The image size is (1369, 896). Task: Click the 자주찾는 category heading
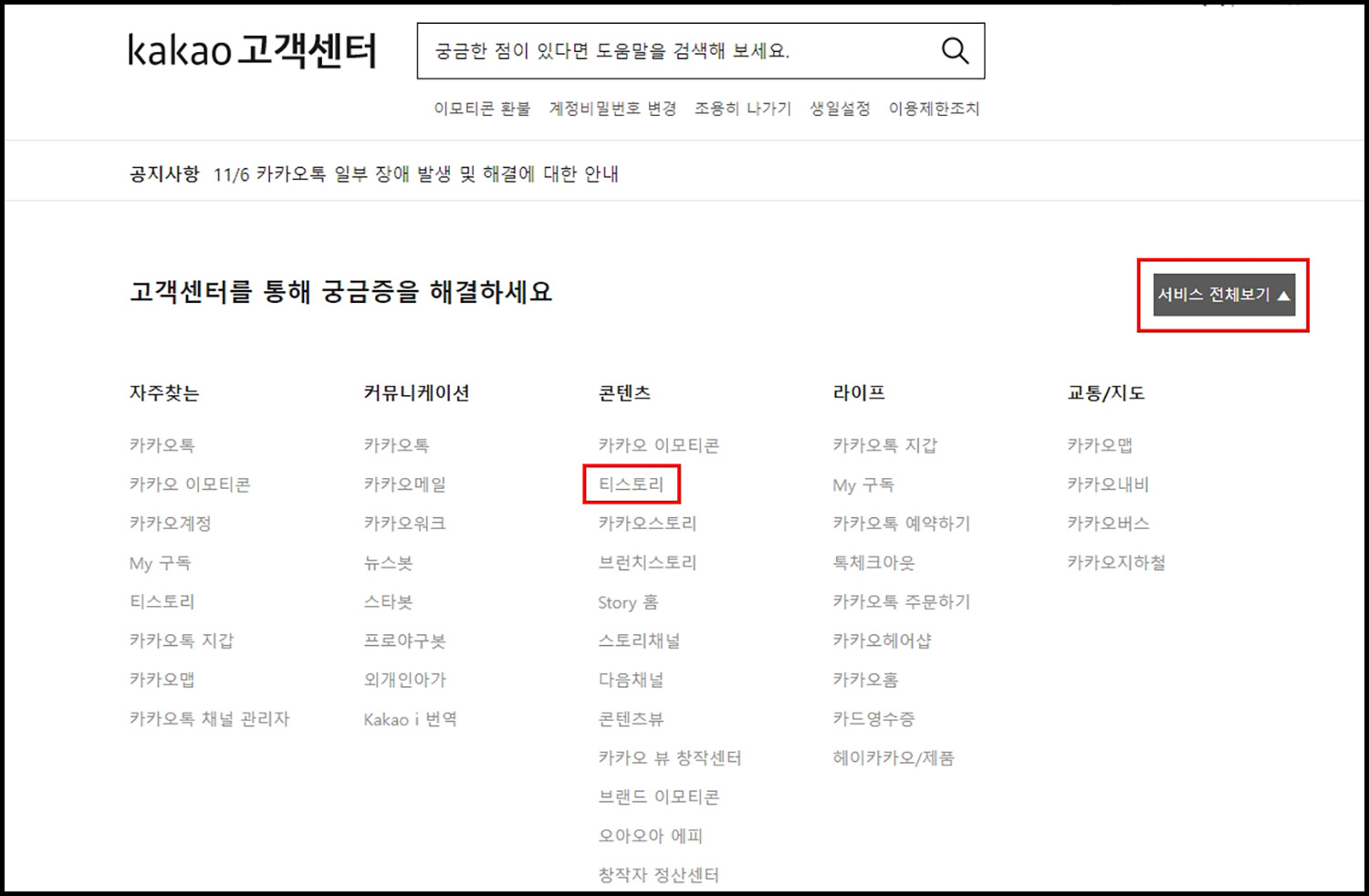tap(164, 393)
